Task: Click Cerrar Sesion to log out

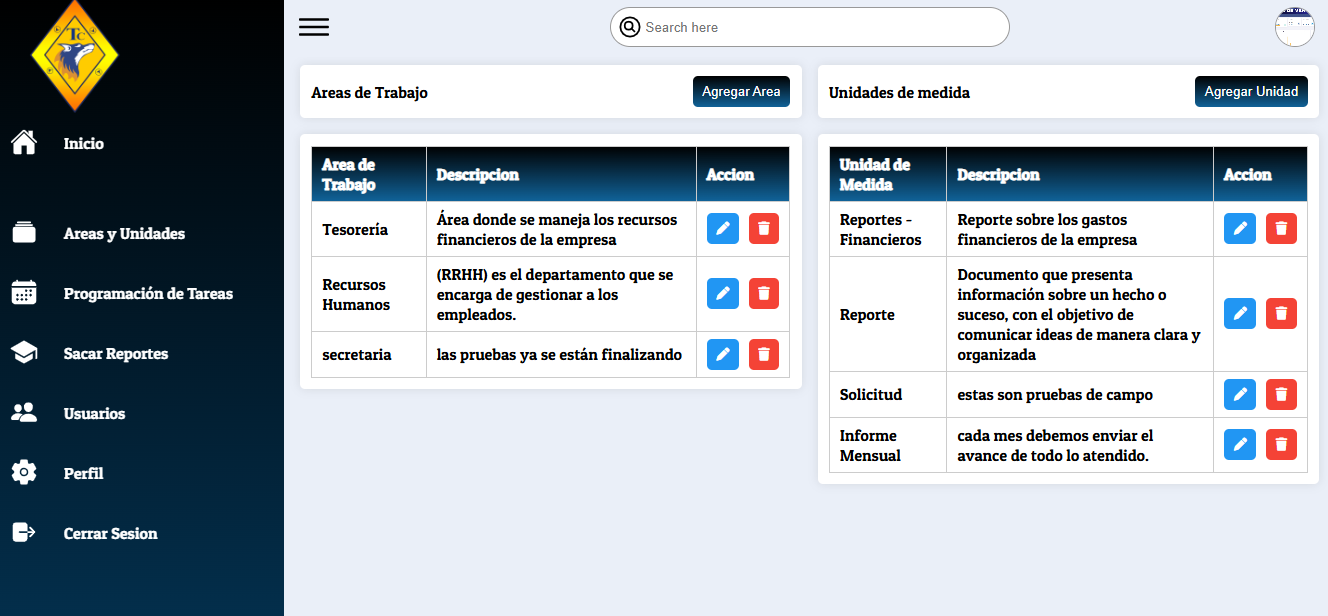Action: click(x=110, y=534)
